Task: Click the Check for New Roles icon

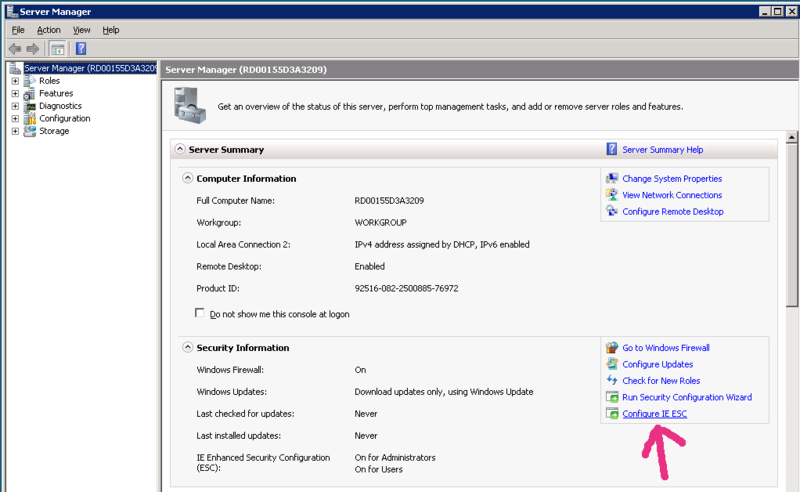Action: [x=612, y=380]
